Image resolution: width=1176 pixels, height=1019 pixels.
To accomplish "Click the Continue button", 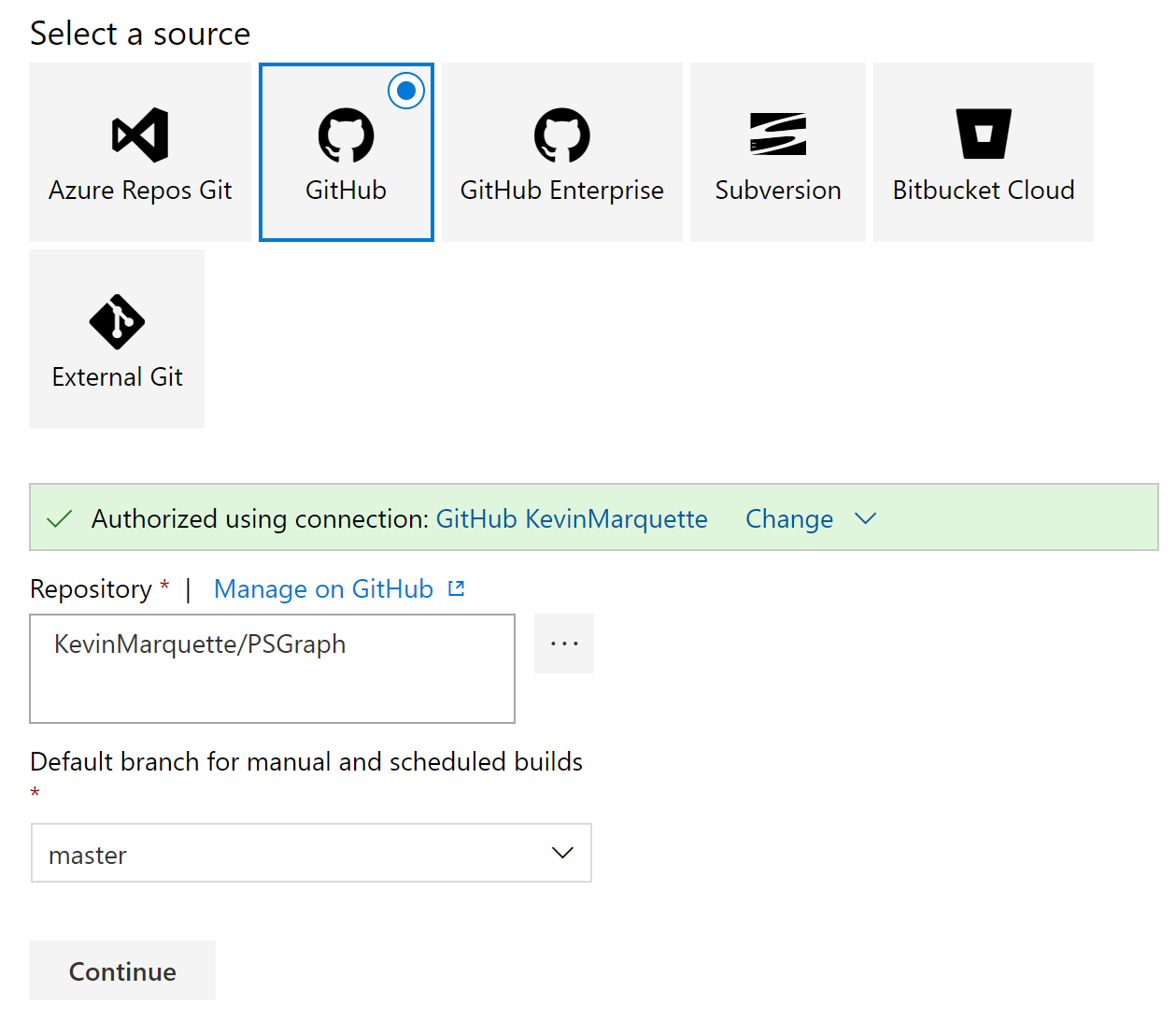I will click(122, 971).
